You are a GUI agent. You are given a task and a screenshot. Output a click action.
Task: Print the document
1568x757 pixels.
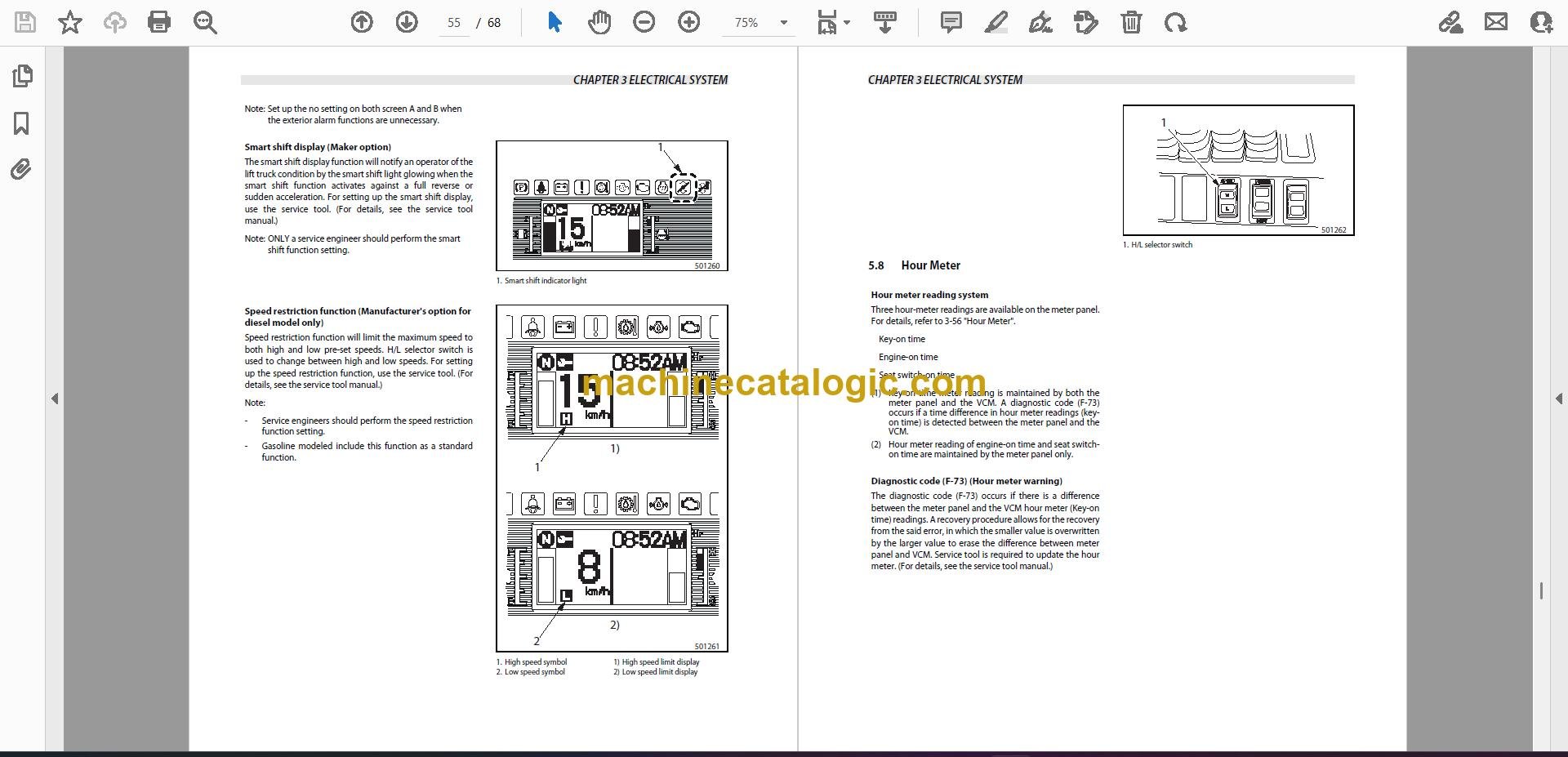pyautogui.click(x=159, y=22)
